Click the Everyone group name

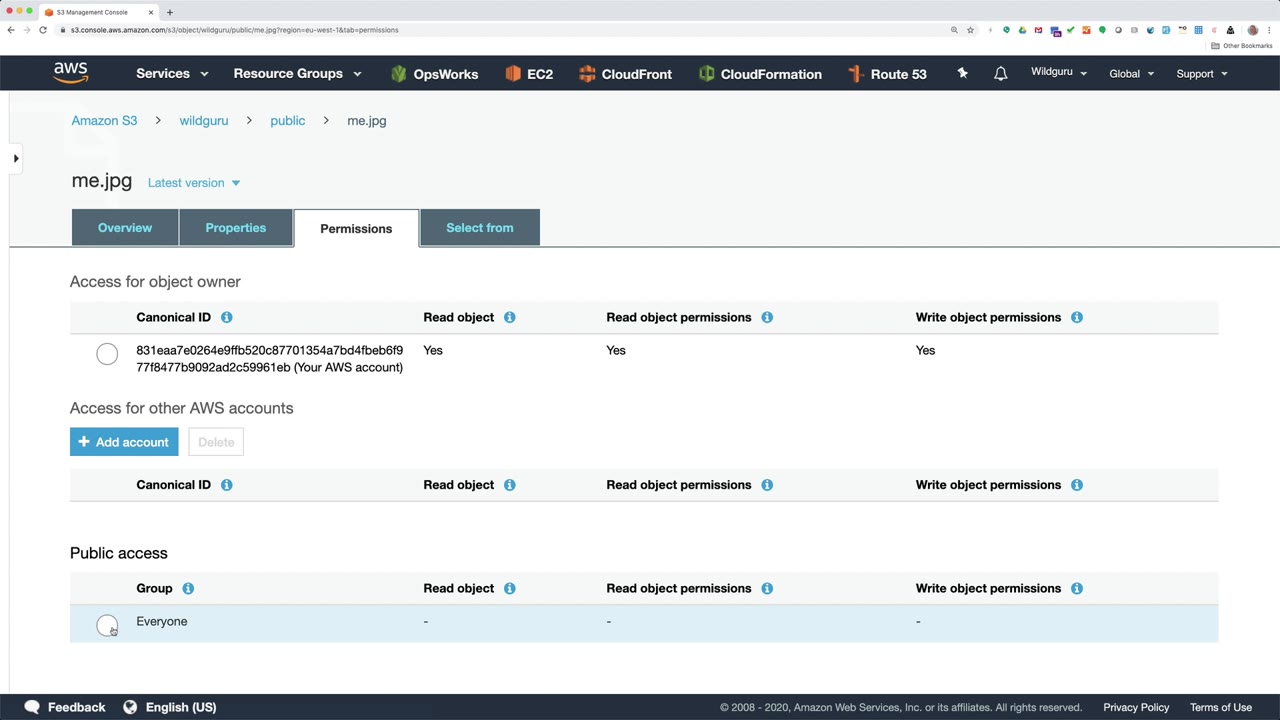162,622
